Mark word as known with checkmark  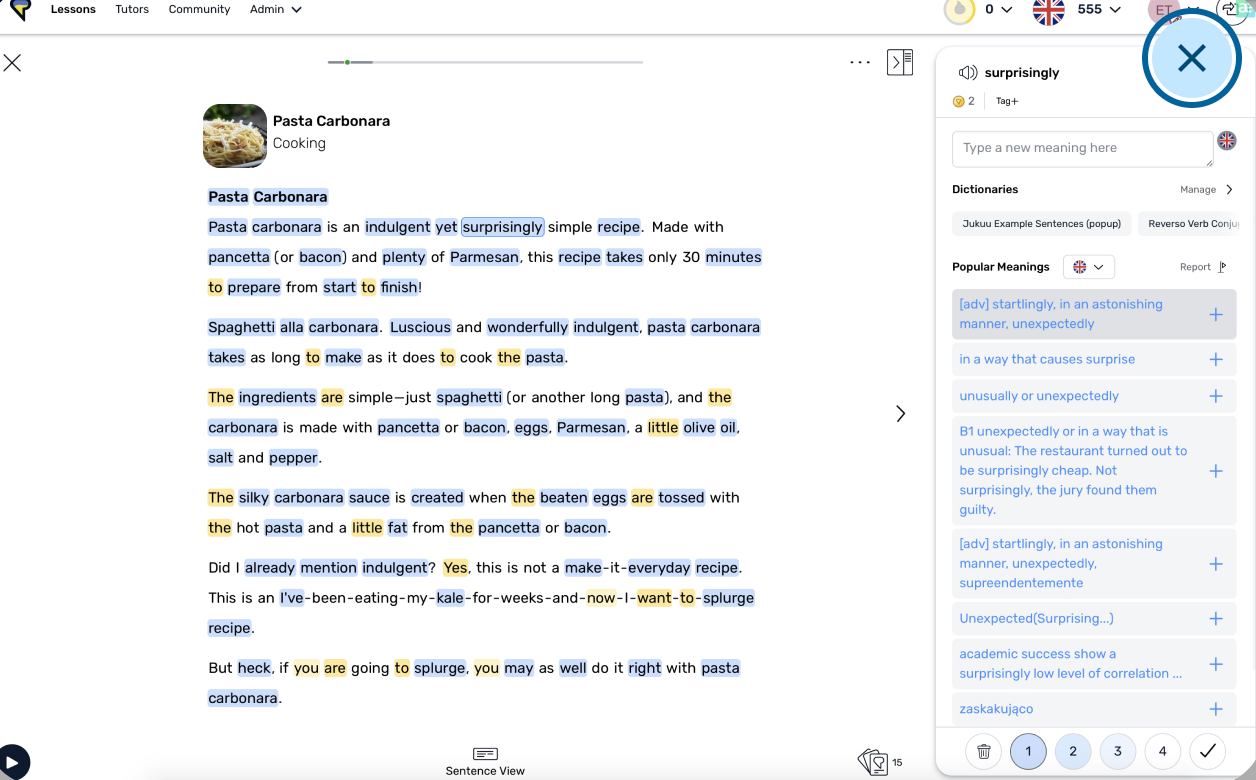click(1208, 751)
